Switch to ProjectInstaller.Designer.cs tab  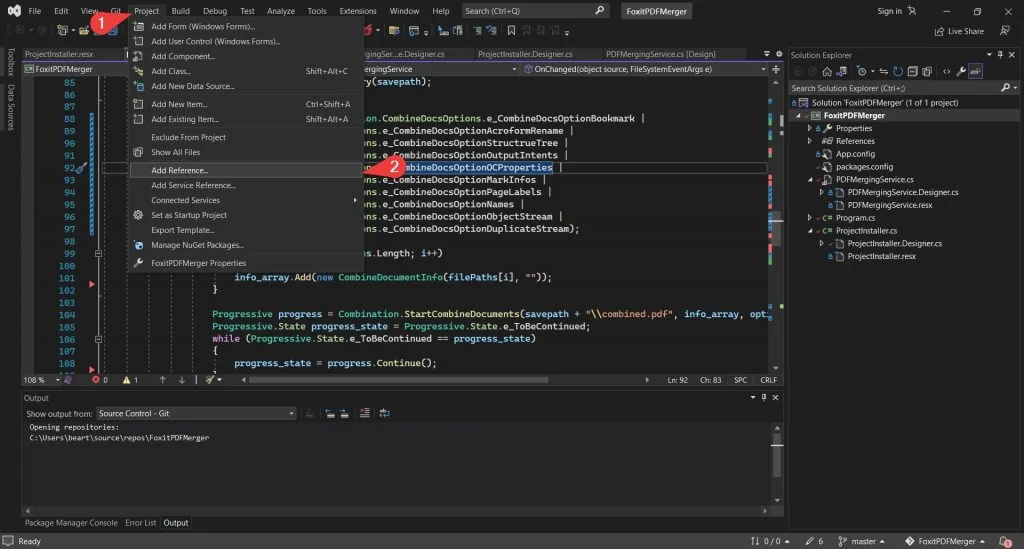pyautogui.click(x=525, y=54)
